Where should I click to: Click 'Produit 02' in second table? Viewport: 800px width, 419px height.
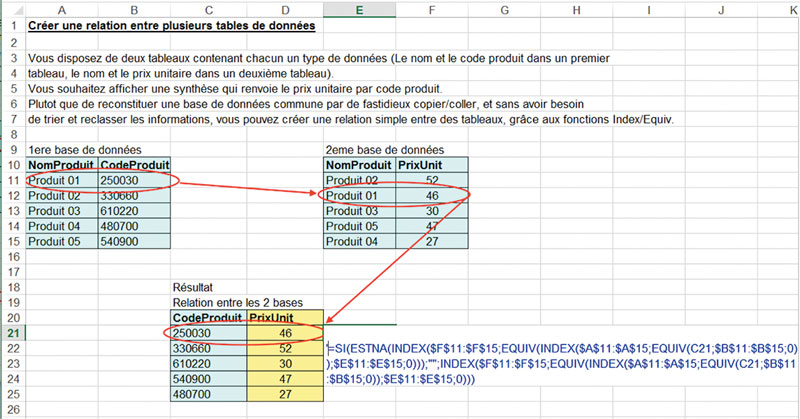point(359,180)
